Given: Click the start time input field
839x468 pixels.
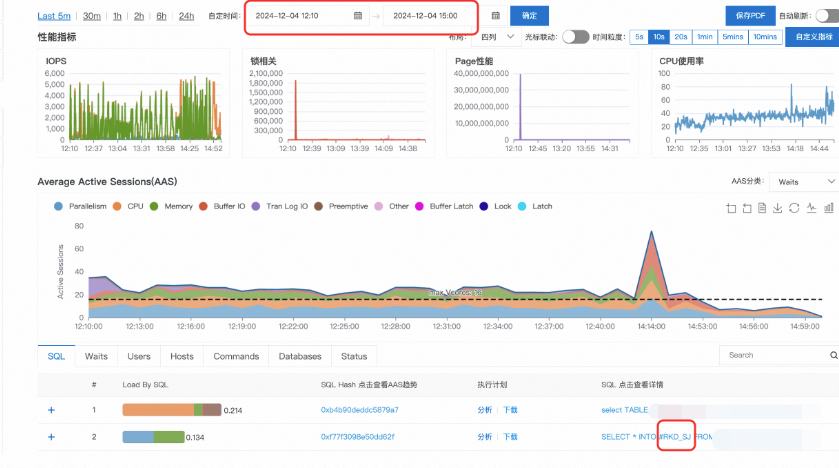Looking at the screenshot, I should [x=309, y=16].
